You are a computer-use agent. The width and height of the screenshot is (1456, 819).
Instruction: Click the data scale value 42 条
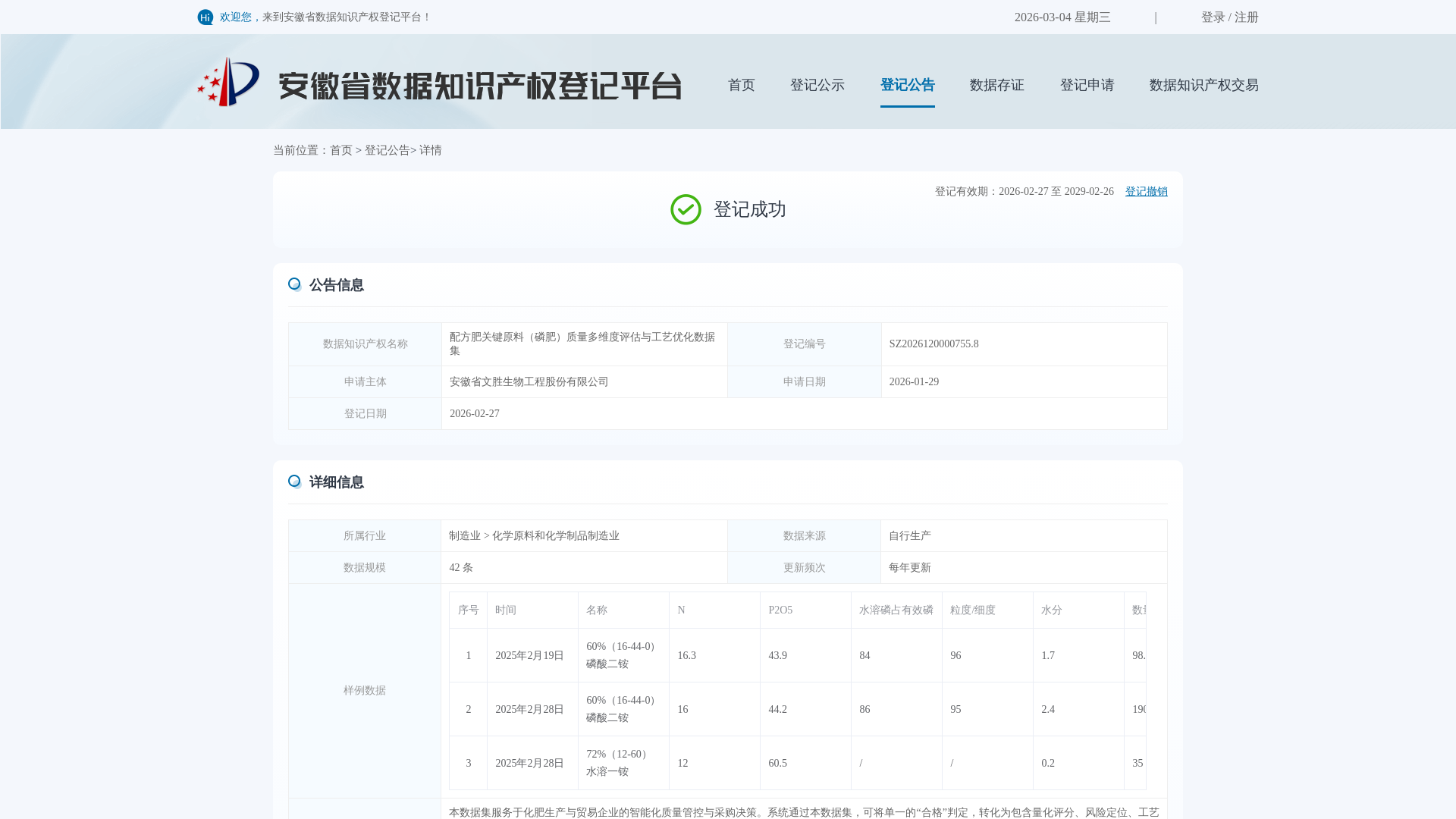pos(460,568)
